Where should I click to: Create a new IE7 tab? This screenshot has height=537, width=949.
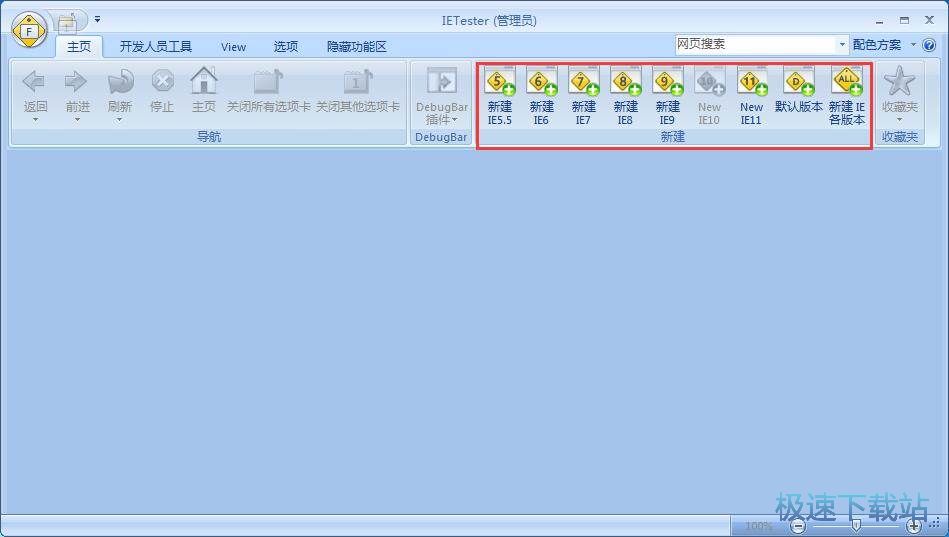583,96
